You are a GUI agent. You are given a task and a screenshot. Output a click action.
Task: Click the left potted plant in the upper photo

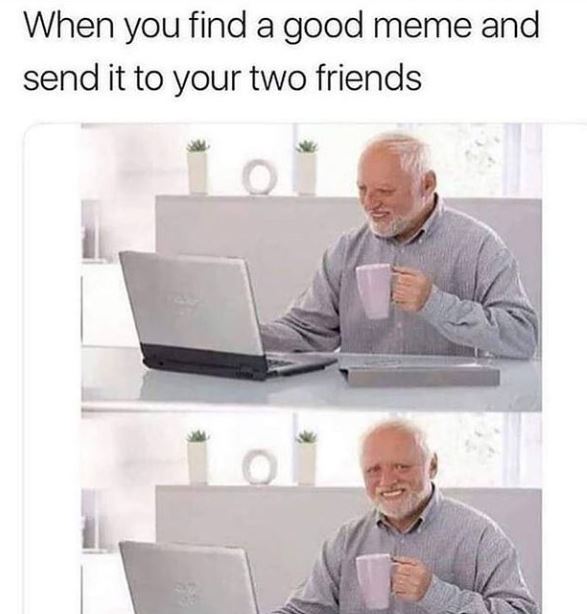197,166
